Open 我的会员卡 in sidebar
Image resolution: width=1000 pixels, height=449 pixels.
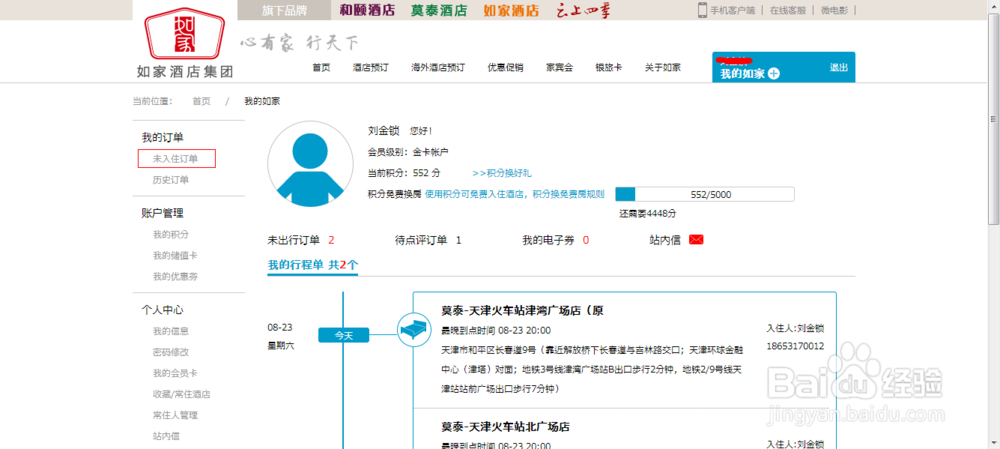(x=175, y=373)
